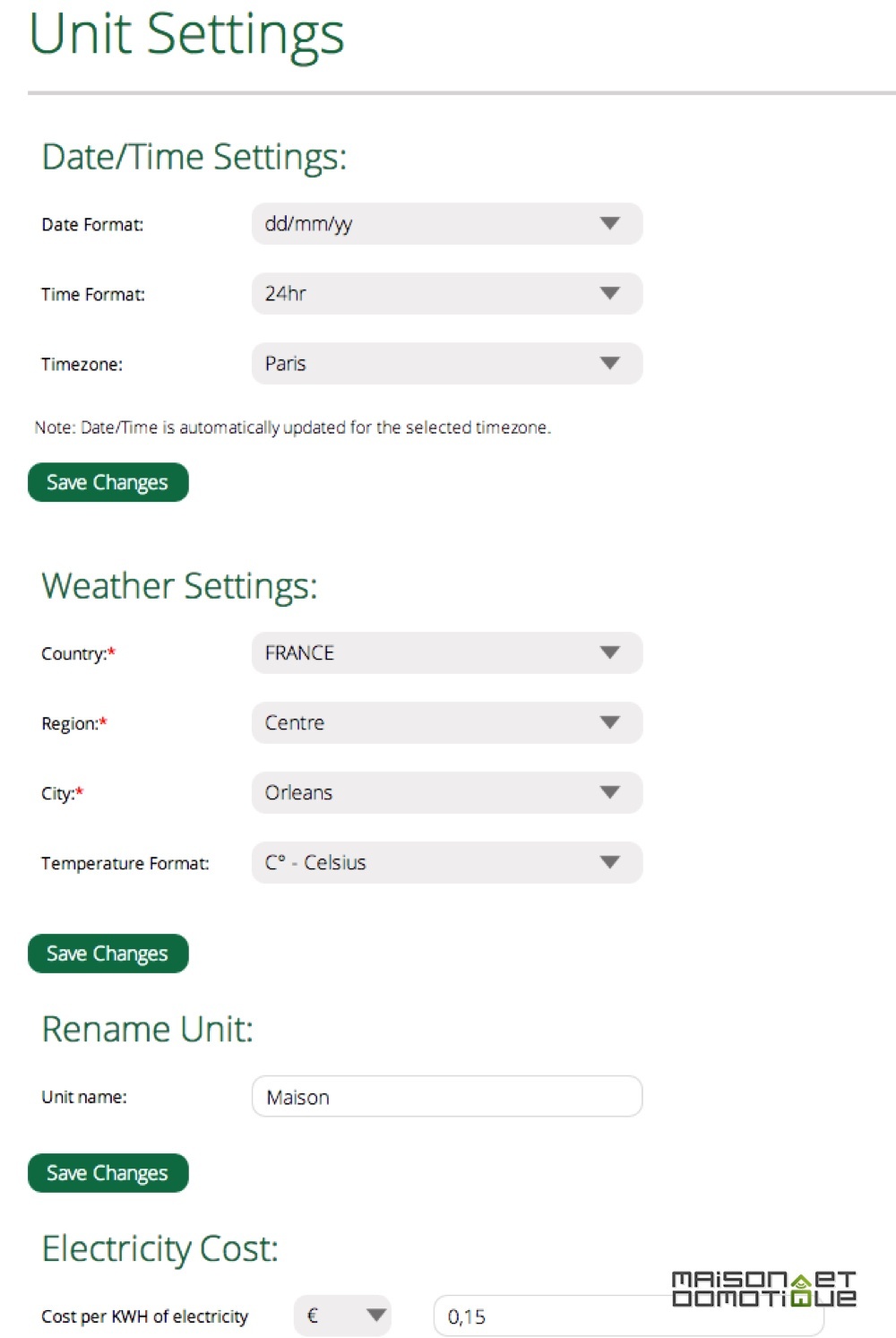This screenshot has height=1338, width=896.
Task: Open the Time Format dropdown showing 24hr
Action: (x=447, y=293)
